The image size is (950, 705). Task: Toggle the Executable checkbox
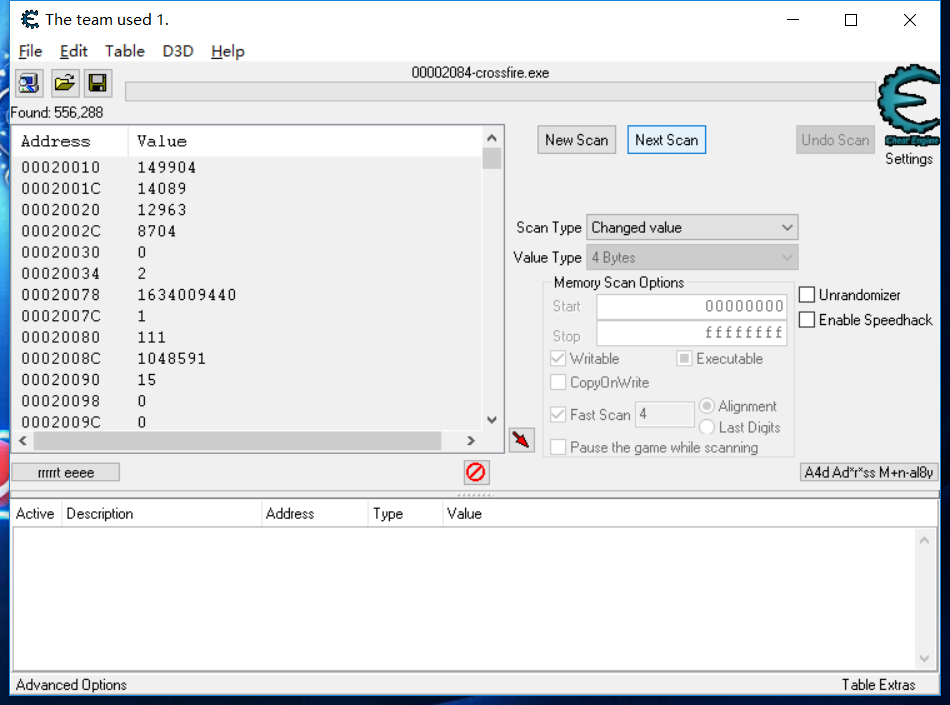point(684,359)
